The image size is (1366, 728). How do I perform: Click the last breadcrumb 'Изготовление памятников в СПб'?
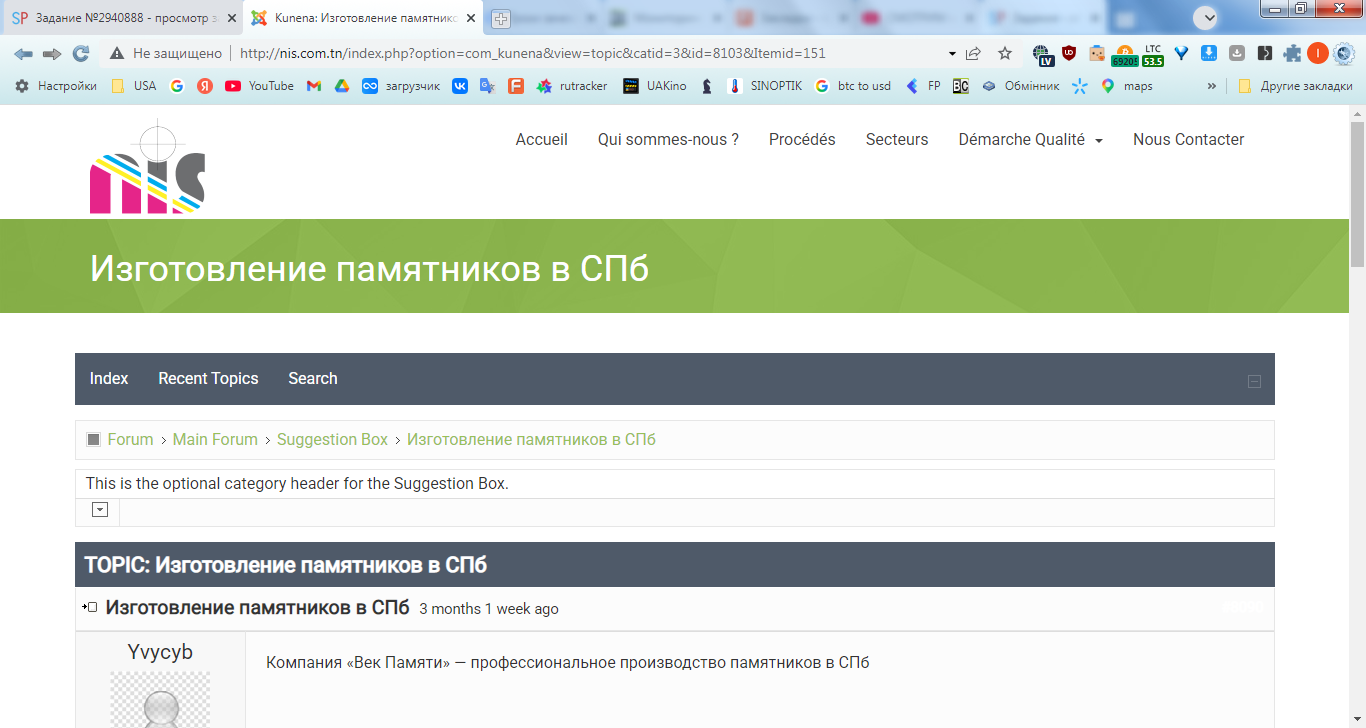click(x=531, y=440)
